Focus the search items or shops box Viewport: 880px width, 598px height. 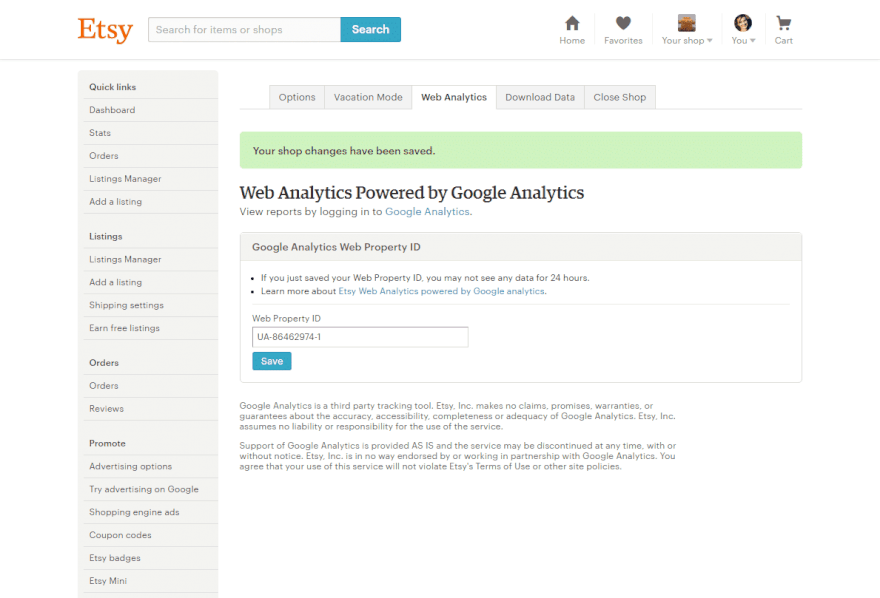point(244,30)
